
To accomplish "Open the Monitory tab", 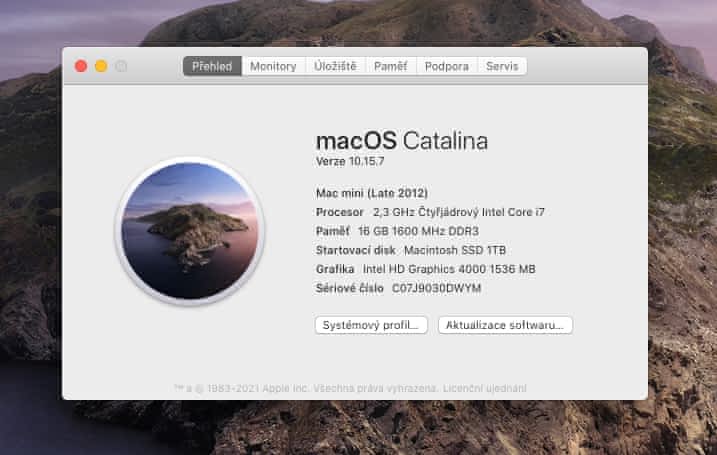I will click(x=273, y=66).
